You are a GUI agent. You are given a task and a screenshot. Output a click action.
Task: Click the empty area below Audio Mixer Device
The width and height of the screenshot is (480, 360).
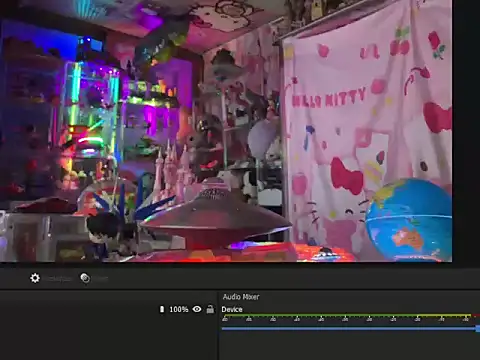click(349, 347)
